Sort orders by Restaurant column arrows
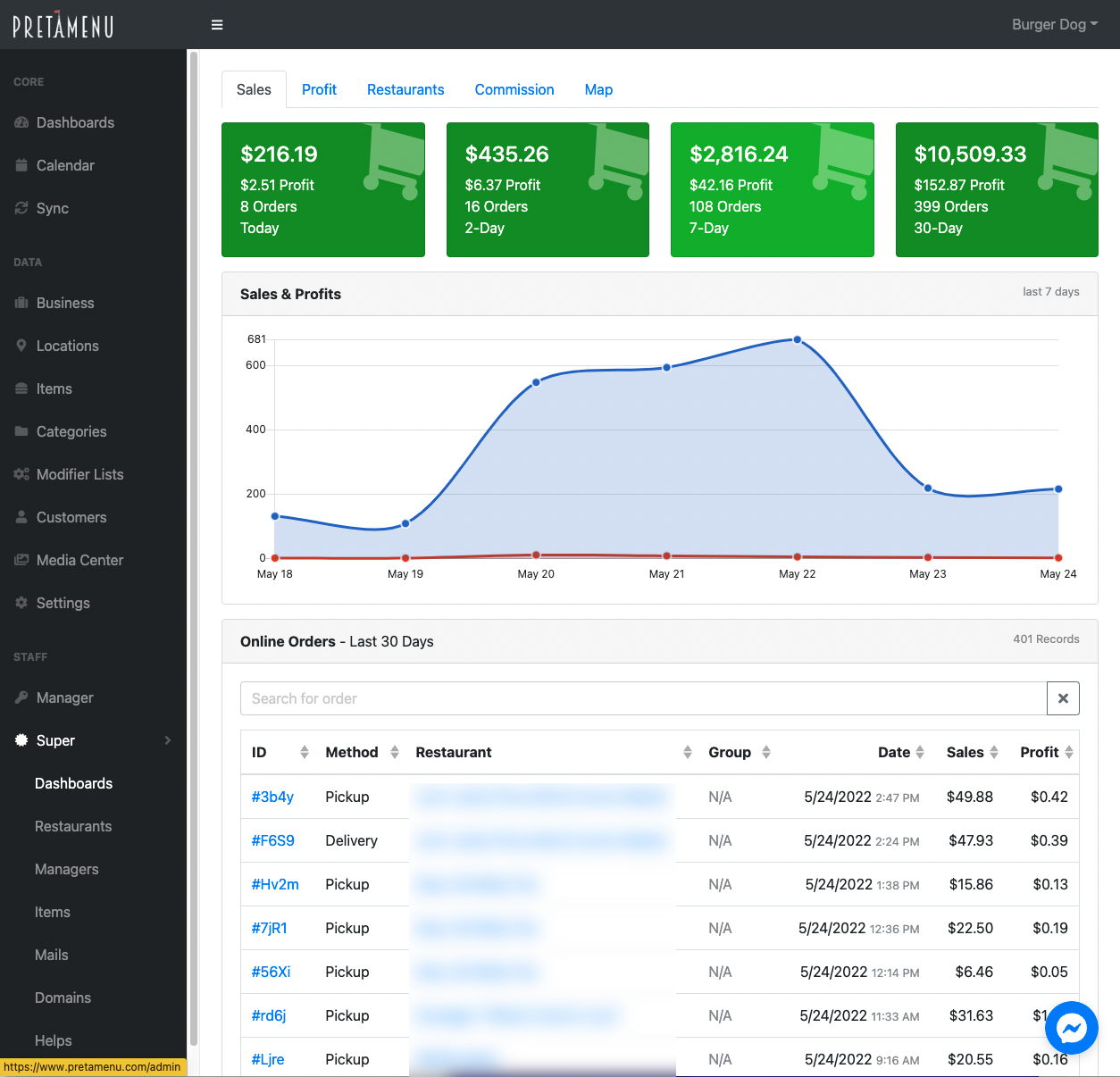The image size is (1120, 1077). (x=688, y=752)
